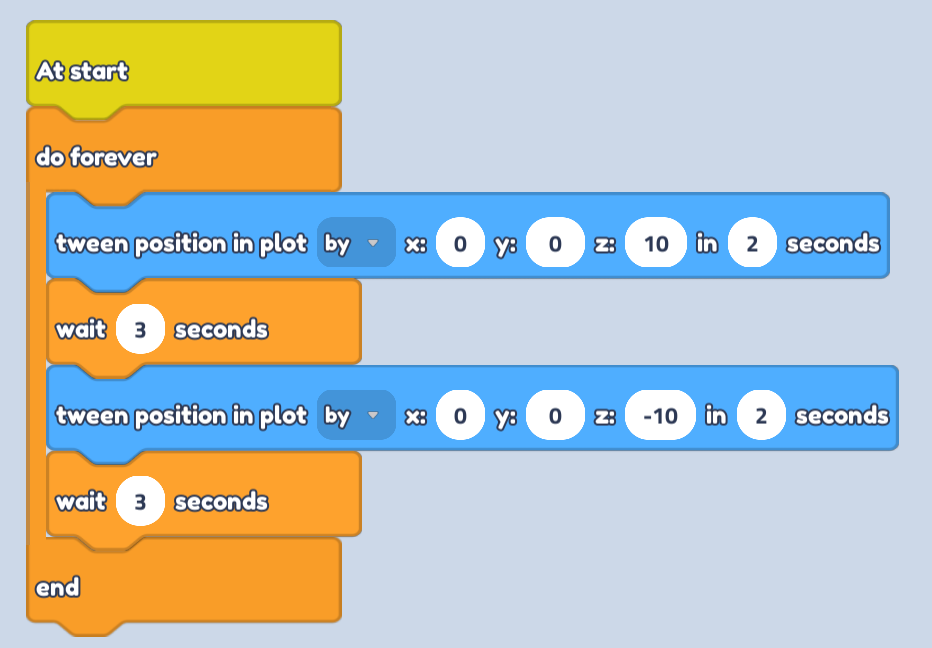Open the 'by' dropdown in the second tween block
932x648 pixels.
355,415
